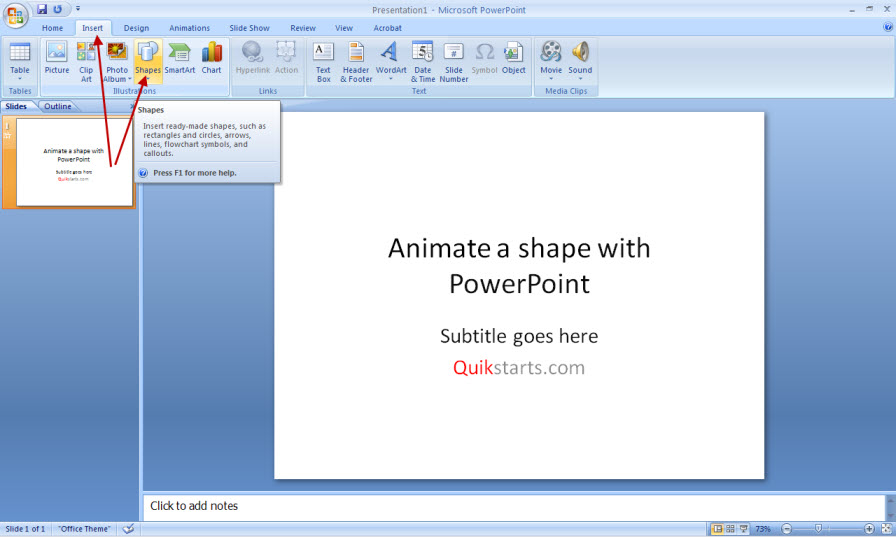Expand the Customize Quick Access Toolbar arrow
The width and height of the screenshot is (896, 537).
(x=78, y=9)
